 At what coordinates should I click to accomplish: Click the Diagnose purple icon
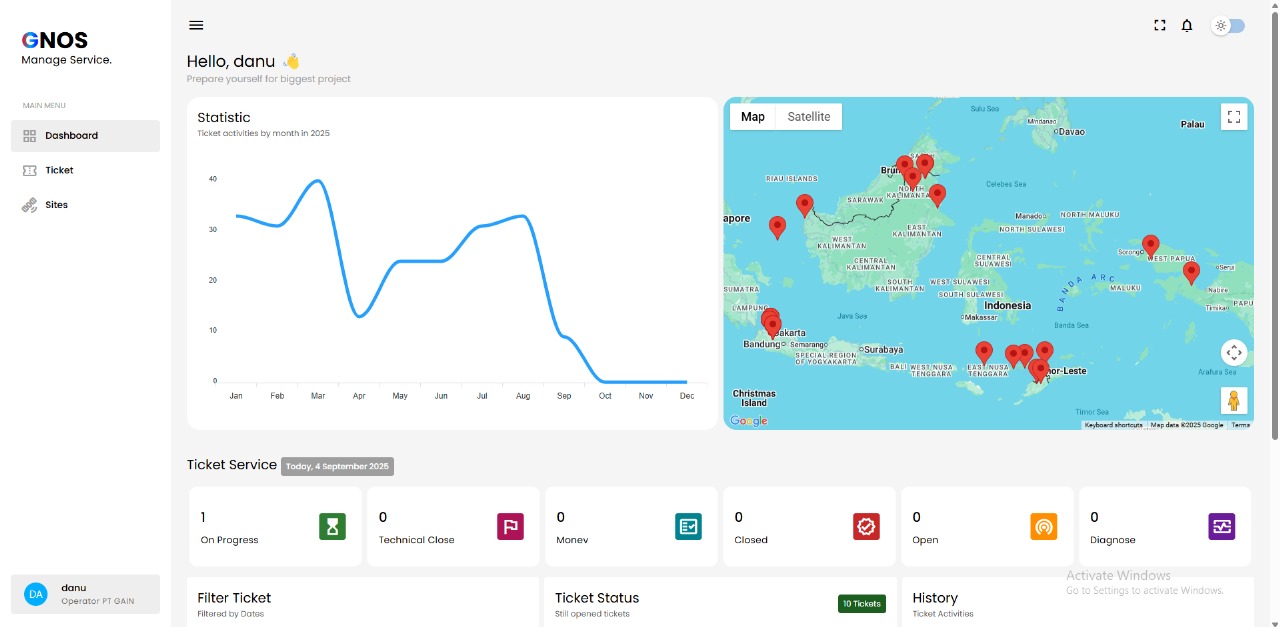tap(1221, 526)
